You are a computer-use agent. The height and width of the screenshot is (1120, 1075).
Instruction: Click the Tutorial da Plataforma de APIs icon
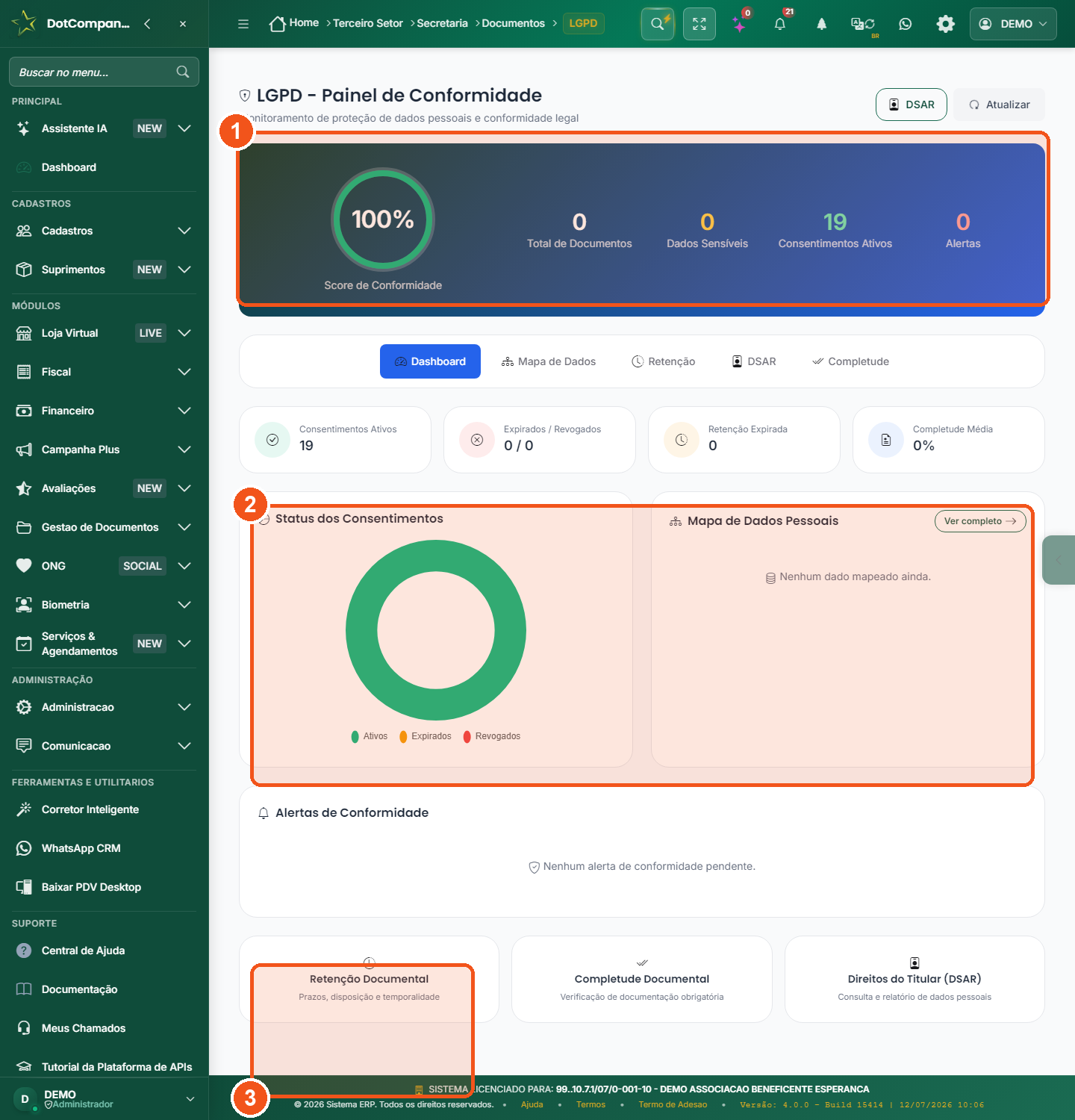click(x=24, y=1067)
